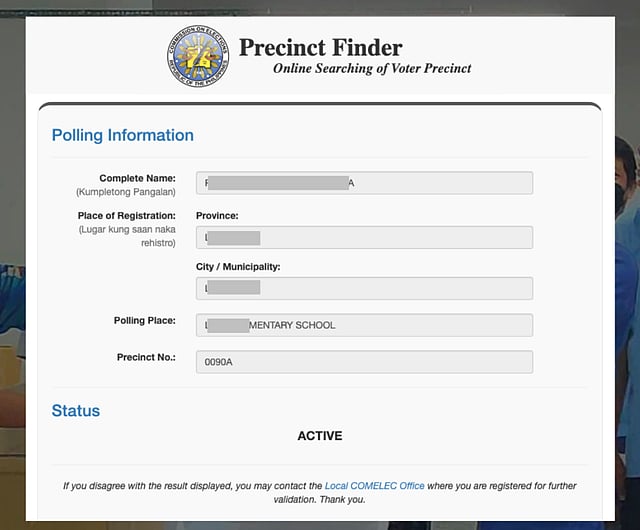The image size is (640, 530).
Task: Click the COMELEC seal logo
Action: click(197, 55)
